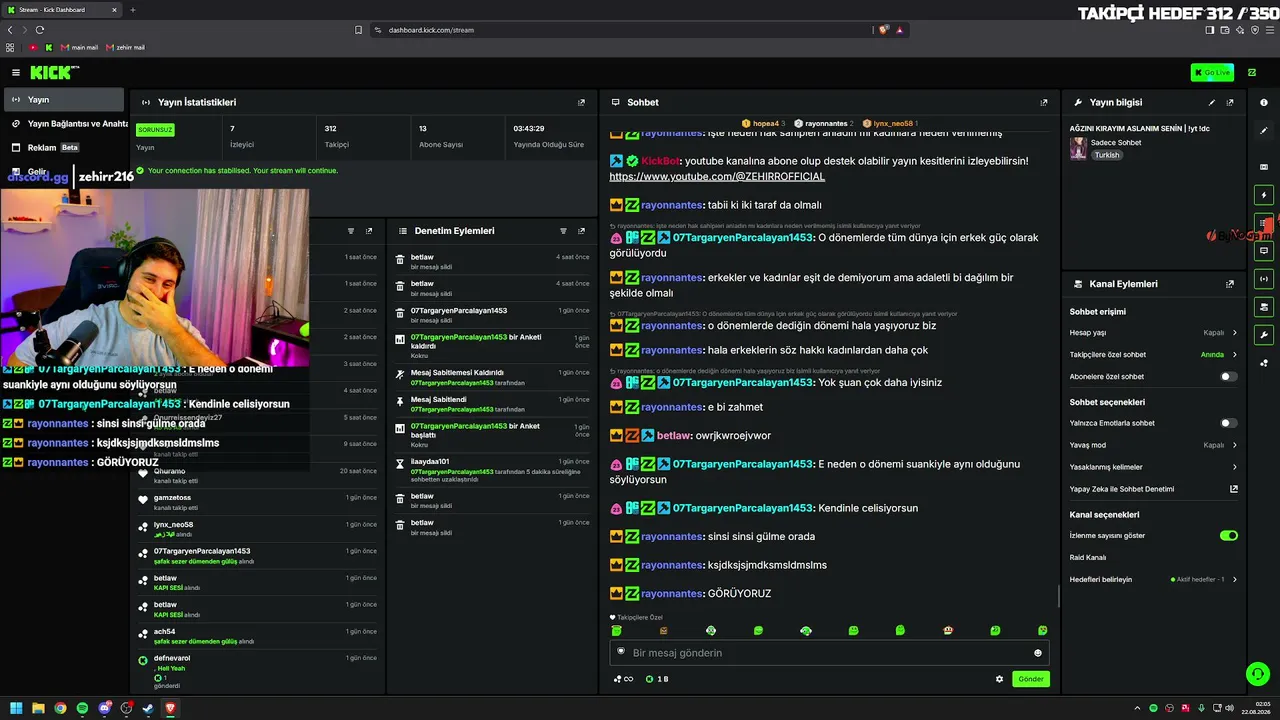This screenshot has width=1280, height=720.
Task: Click the Turkish language tag
Action: tap(1106, 155)
